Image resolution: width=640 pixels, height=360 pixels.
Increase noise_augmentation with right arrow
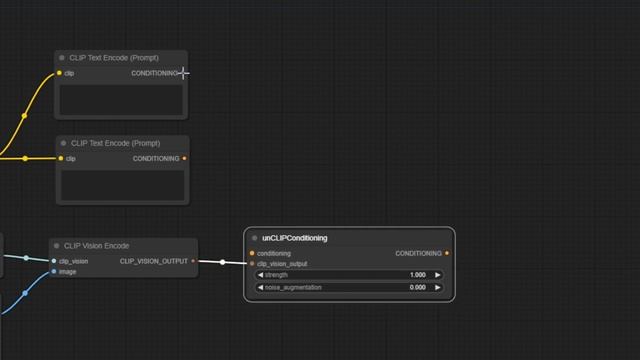438,287
